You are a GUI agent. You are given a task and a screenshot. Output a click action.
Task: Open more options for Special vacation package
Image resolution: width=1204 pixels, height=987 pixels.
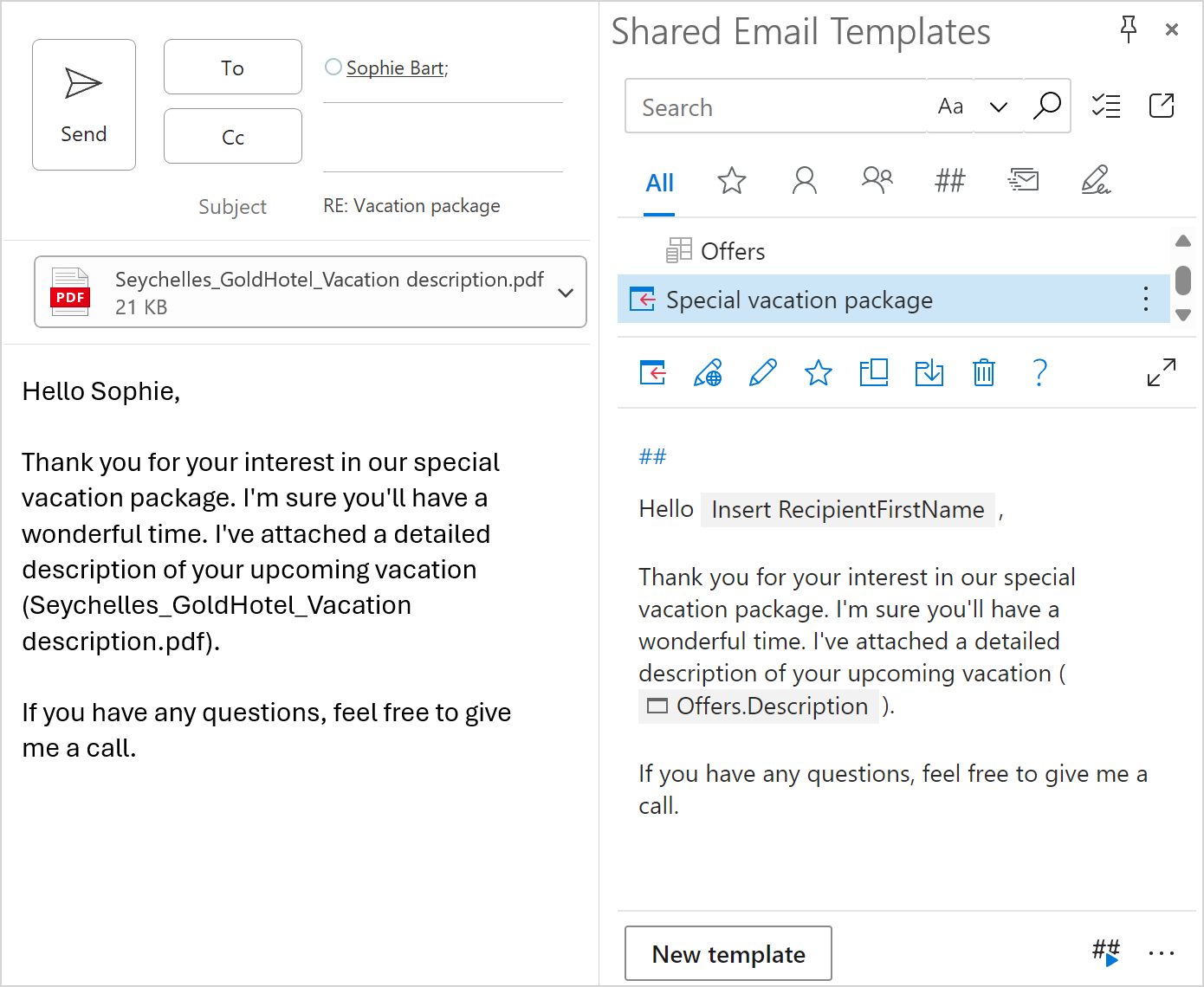pos(1145,300)
